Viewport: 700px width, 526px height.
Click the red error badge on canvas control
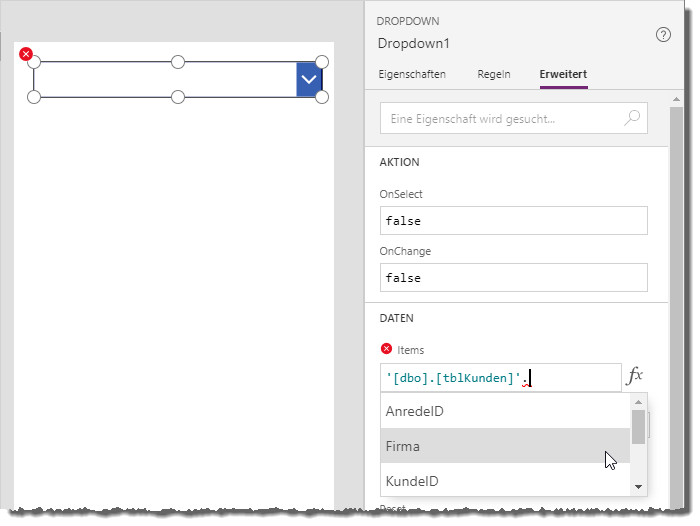click(26, 54)
